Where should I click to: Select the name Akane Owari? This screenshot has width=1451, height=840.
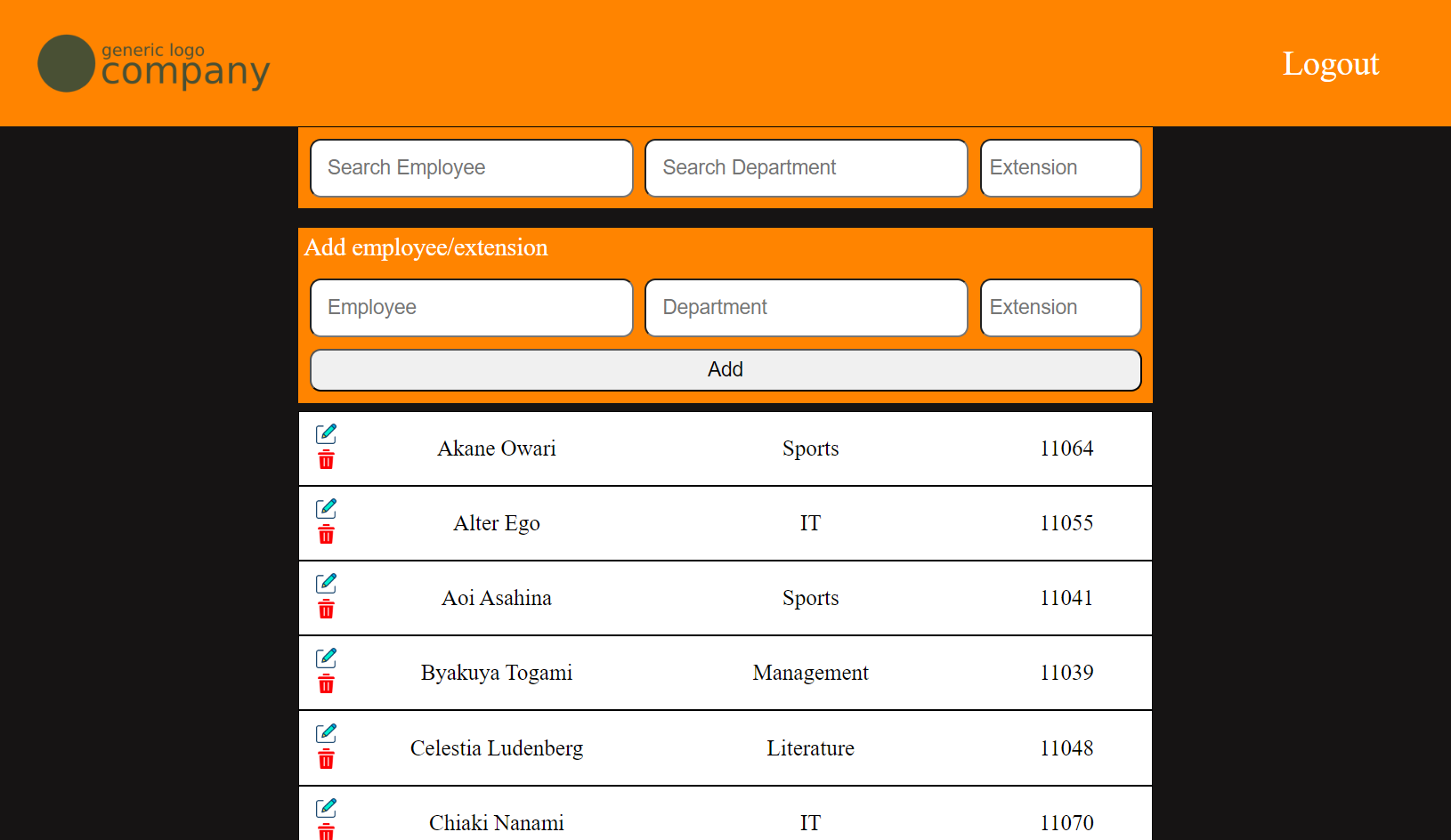tap(497, 448)
